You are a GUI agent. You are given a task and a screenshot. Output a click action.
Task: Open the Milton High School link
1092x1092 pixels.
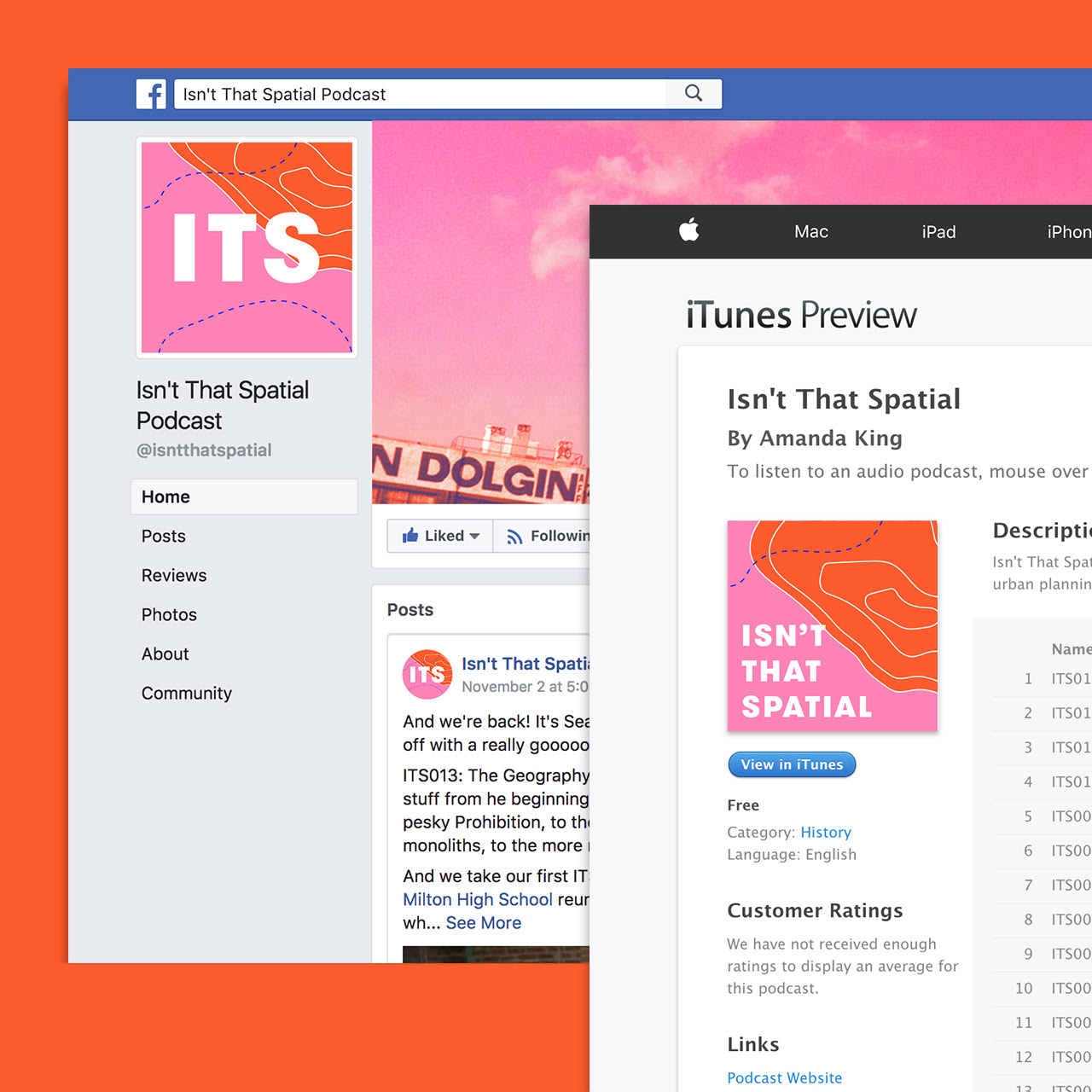click(478, 899)
